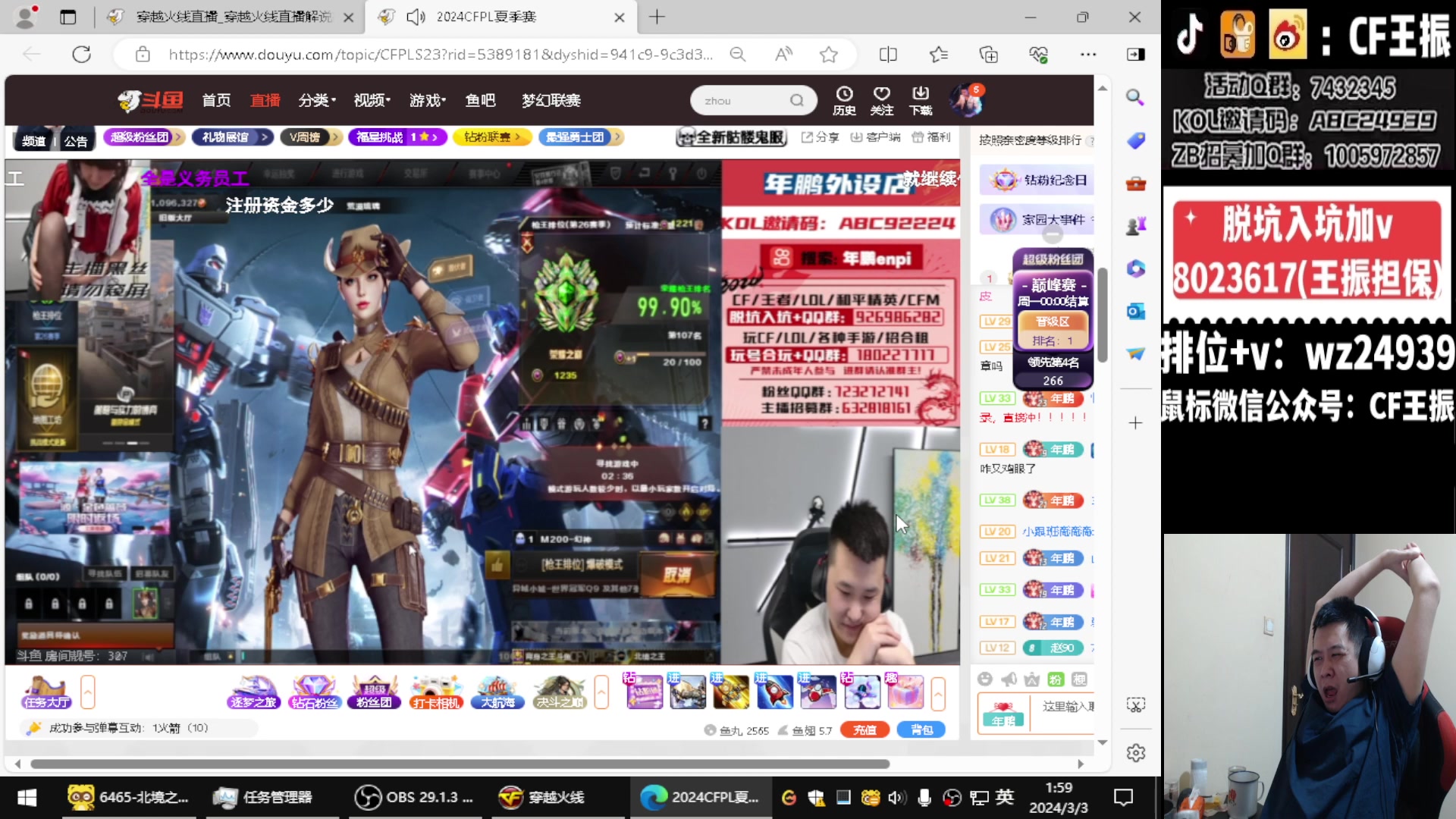Click the horizontal page scrollbar
This screenshot has height=819, width=1456.
pyautogui.click(x=460, y=764)
